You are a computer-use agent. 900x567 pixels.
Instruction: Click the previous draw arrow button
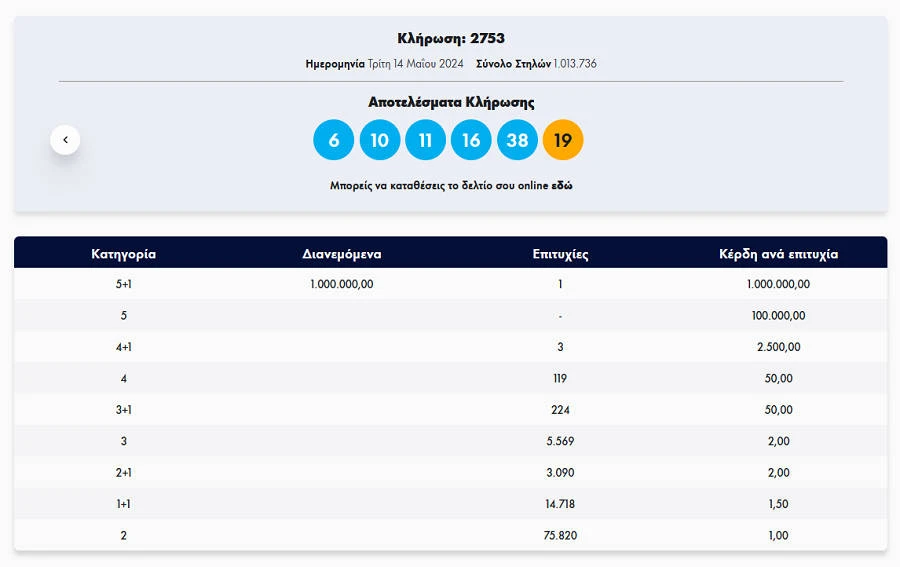pyautogui.click(x=65, y=140)
